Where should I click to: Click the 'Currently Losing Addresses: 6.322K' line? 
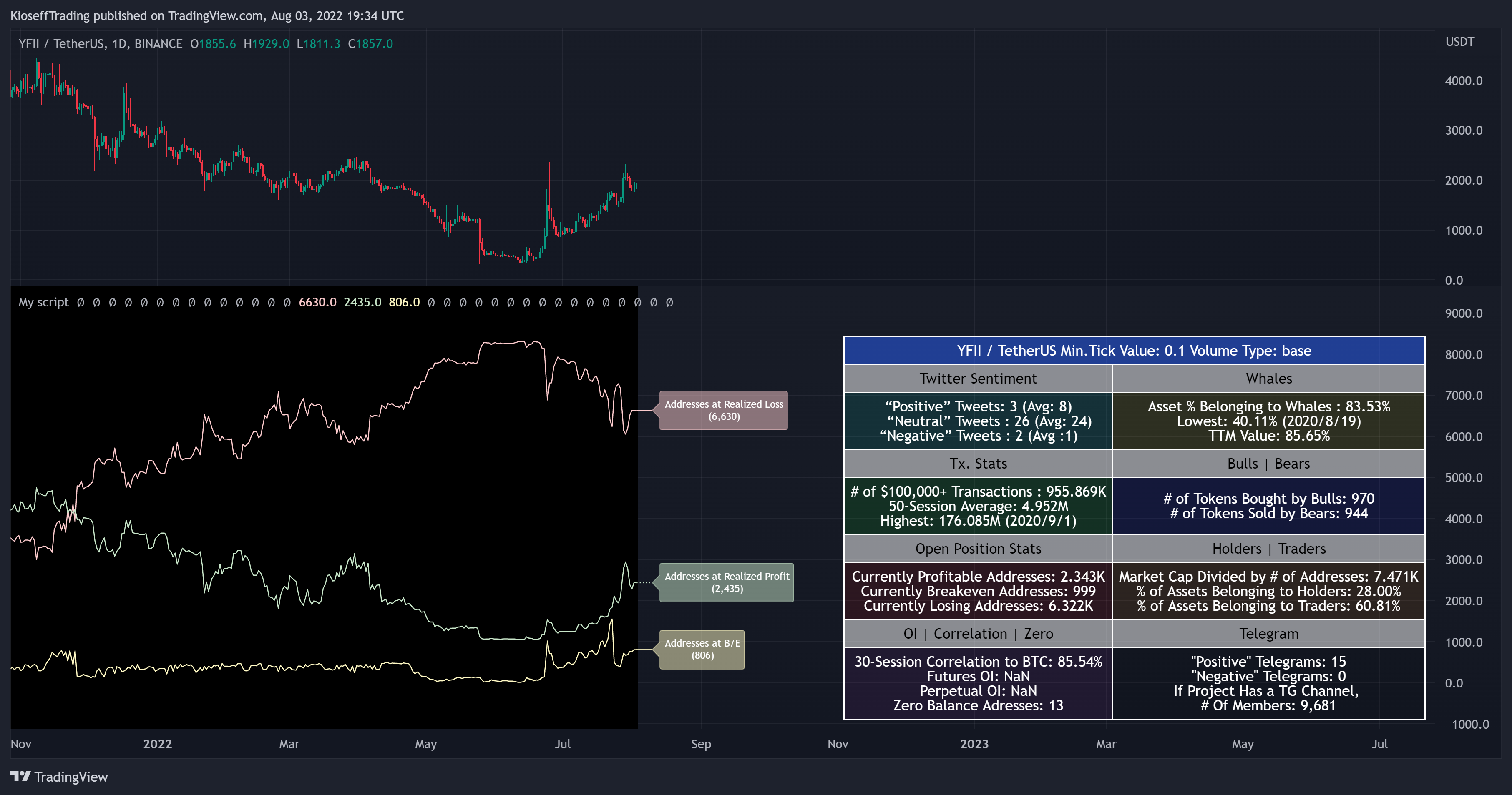click(x=978, y=606)
